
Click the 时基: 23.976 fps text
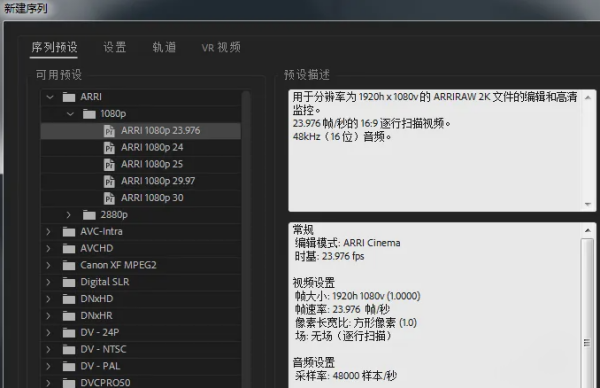point(329,256)
